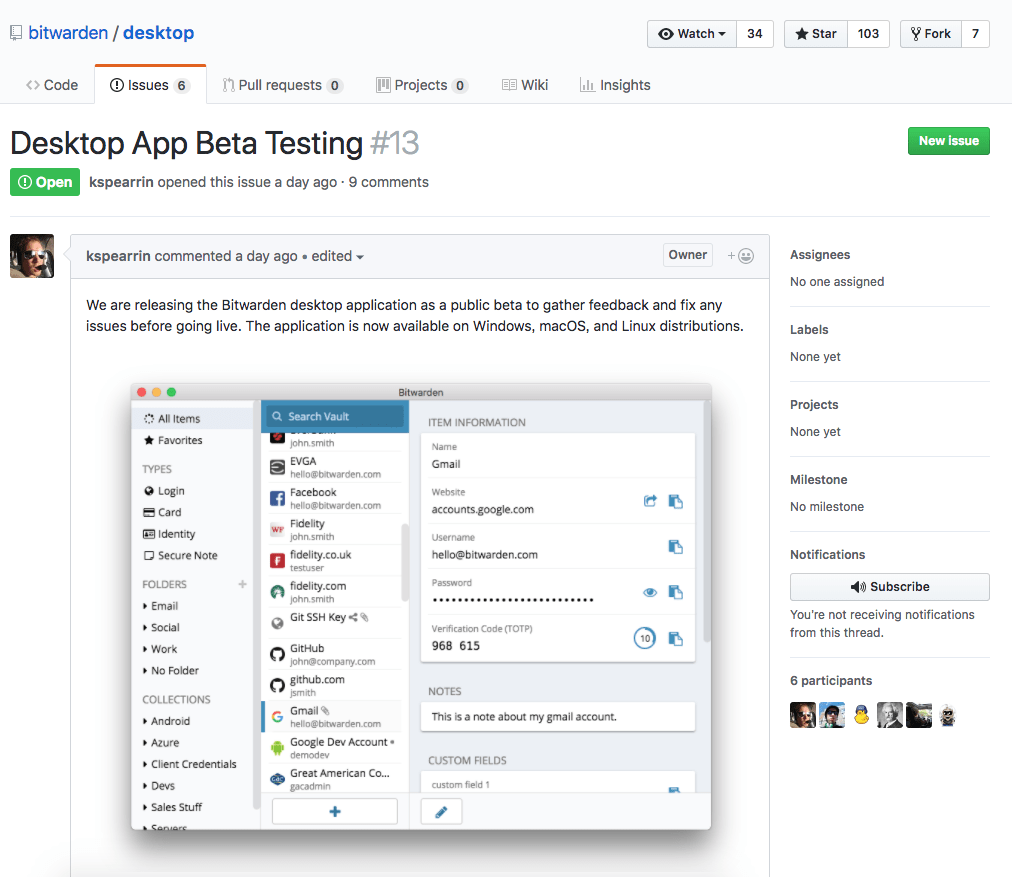Open the Pull requests tab
The width and height of the screenshot is (1012, 877).
coord(282,85)
